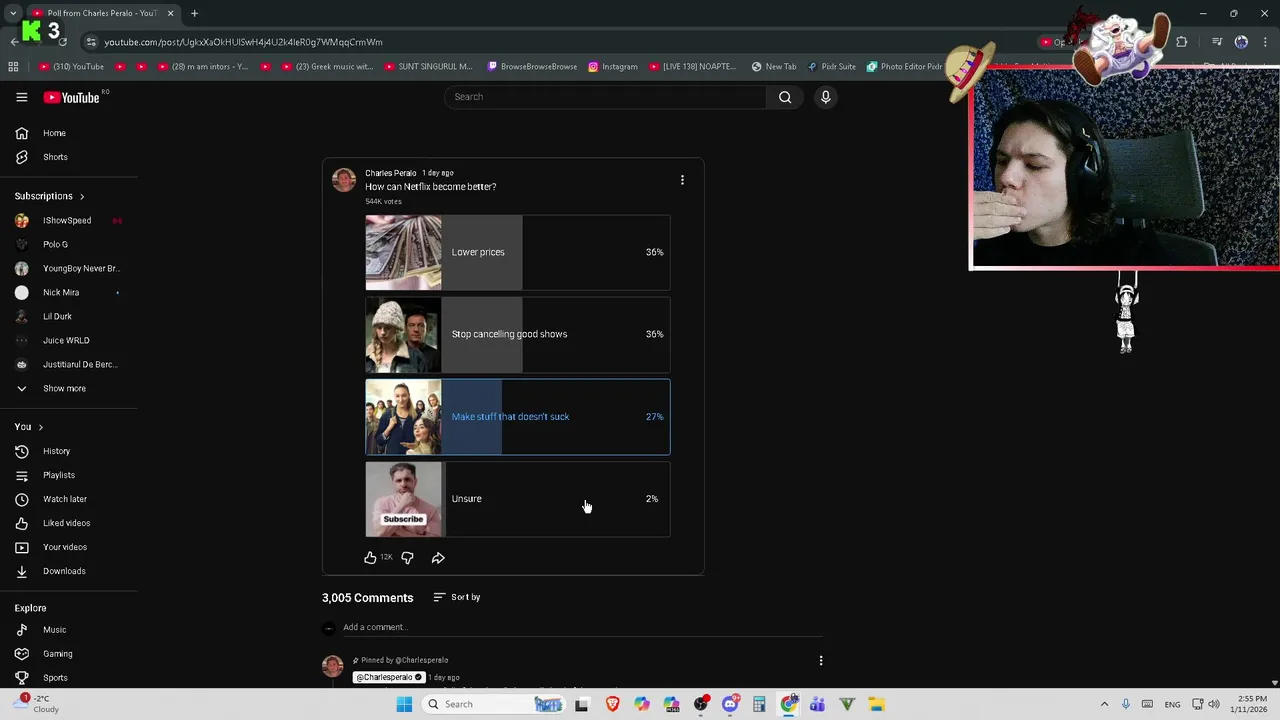The width and height of the screenshot is (1280, 720).
Task: Open File Explorer from taskbar
Action: (x=876, y=704)
